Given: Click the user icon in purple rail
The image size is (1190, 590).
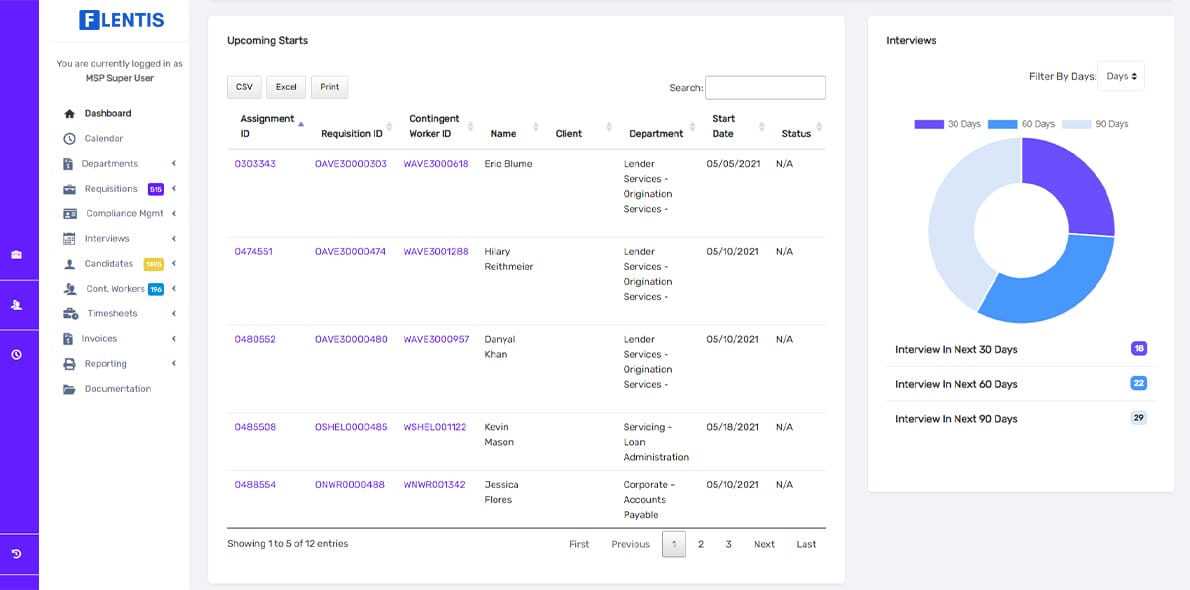Looking at the screenshot, I should [16, 304].
